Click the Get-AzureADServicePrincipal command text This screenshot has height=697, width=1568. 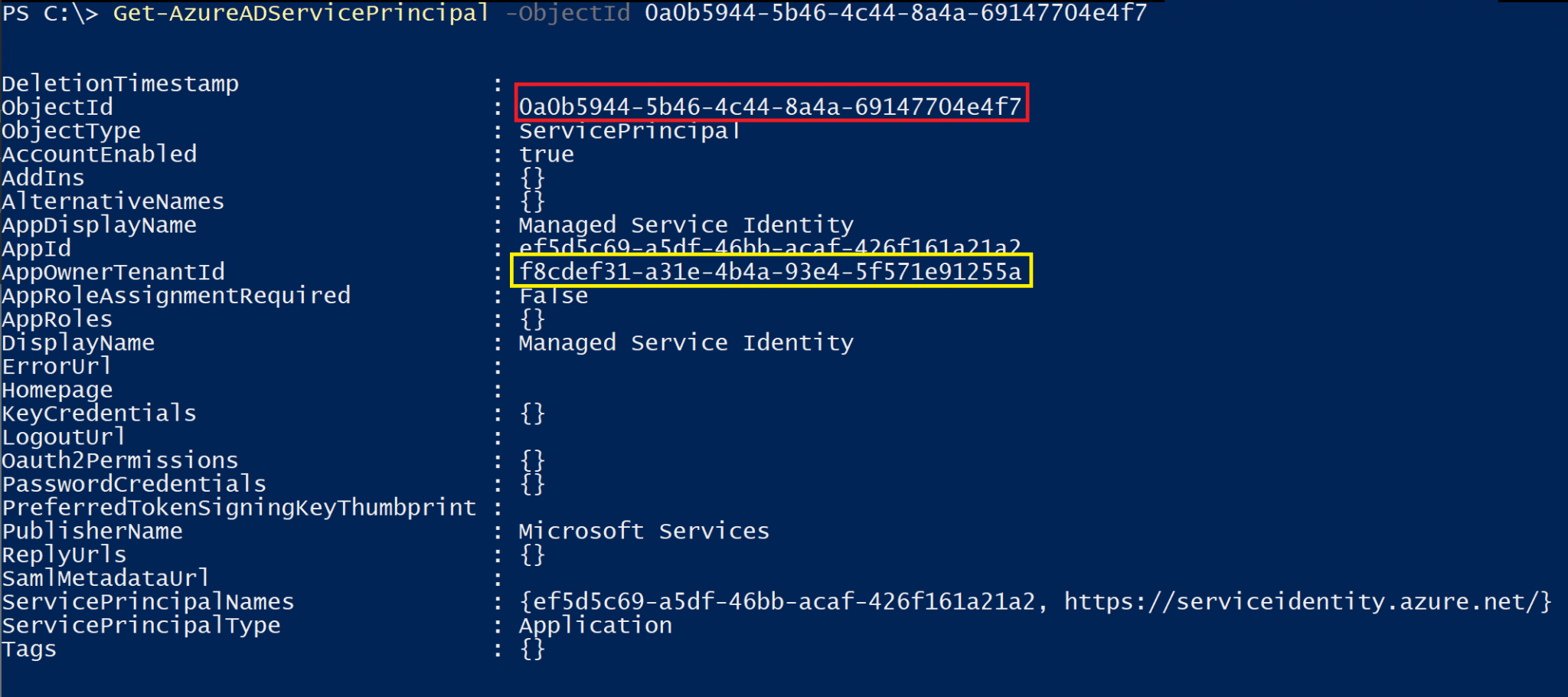pos(301,13)
